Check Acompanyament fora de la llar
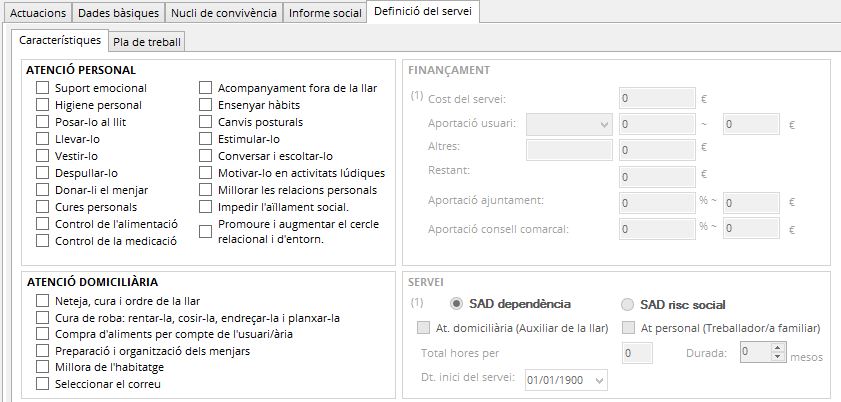The width and height of the screenshot is (841, 402). tap(205, 88)
